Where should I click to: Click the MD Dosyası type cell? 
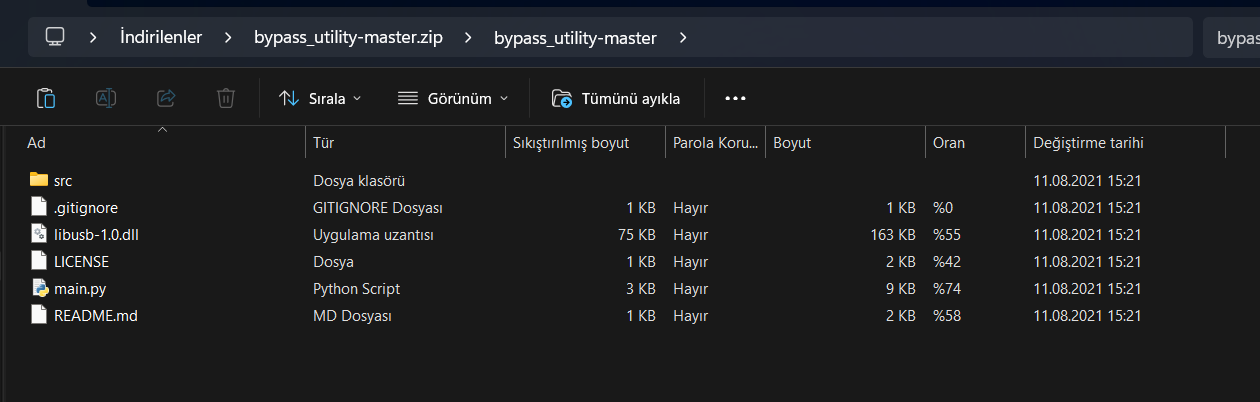pyautogui.click(x=352, y=316)
